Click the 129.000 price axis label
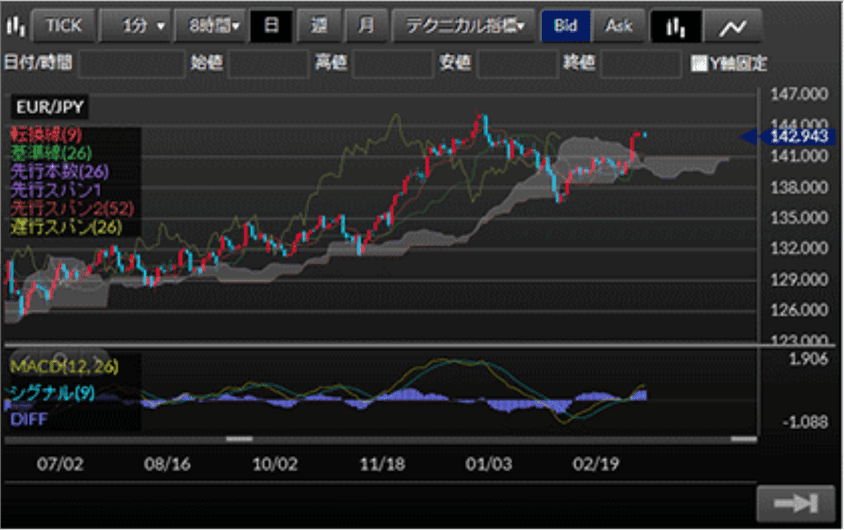The height and width of the screenshot is (530, 844). 799,279
